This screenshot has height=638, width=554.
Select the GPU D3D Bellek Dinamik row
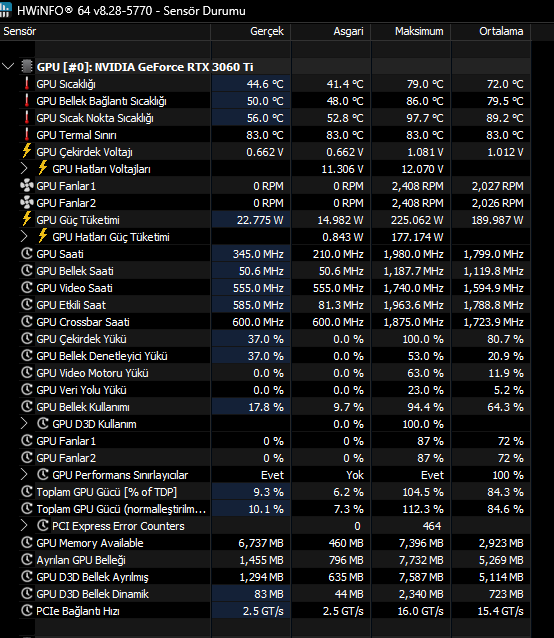[274, 594]
